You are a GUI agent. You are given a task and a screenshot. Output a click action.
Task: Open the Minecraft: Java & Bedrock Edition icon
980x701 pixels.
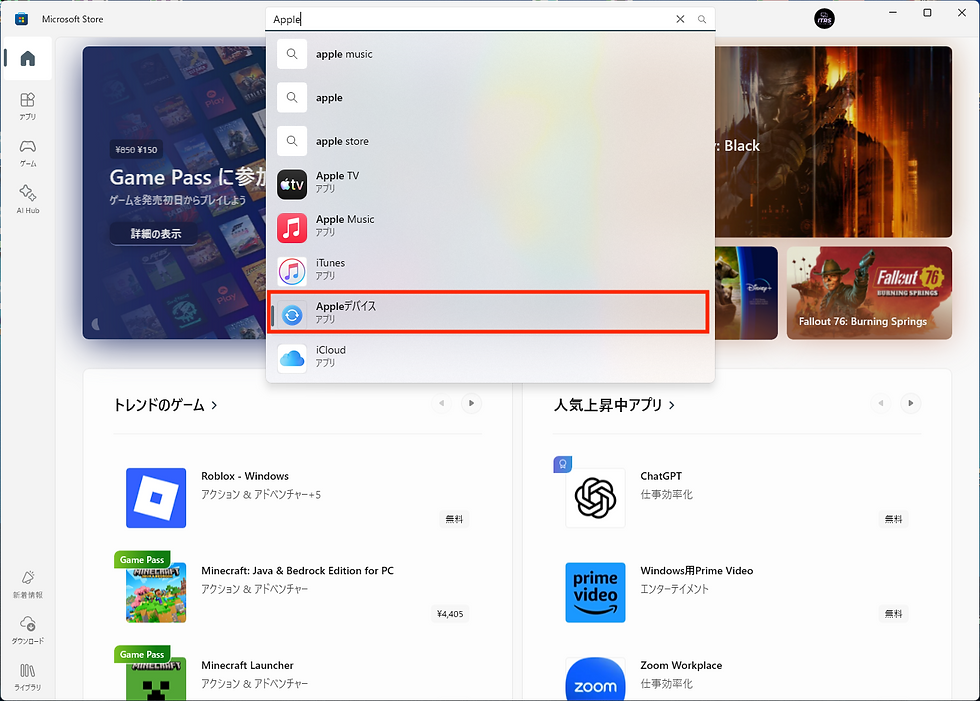tap(156, 593)
